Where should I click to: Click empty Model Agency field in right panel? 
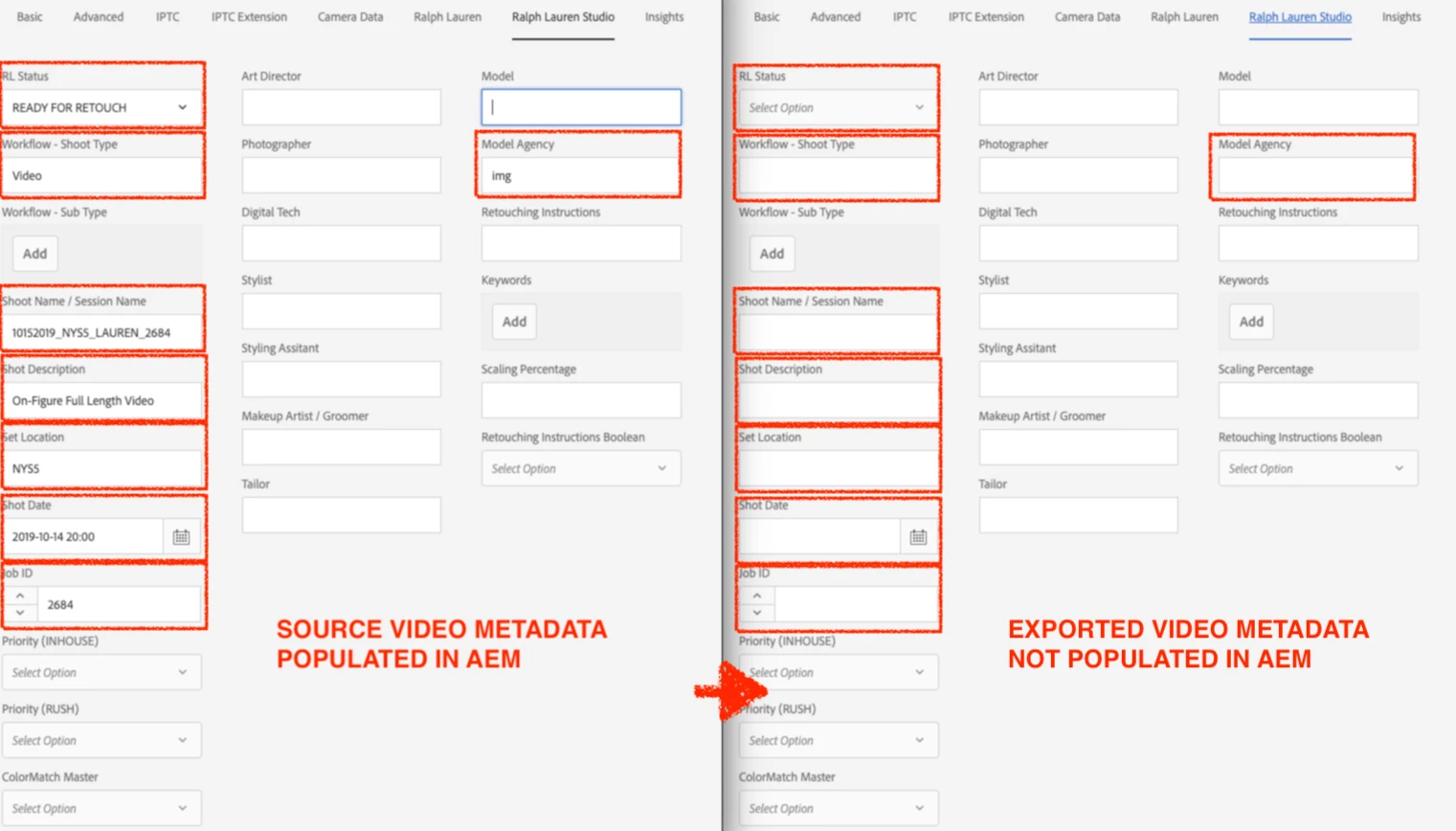(1318, 175)
